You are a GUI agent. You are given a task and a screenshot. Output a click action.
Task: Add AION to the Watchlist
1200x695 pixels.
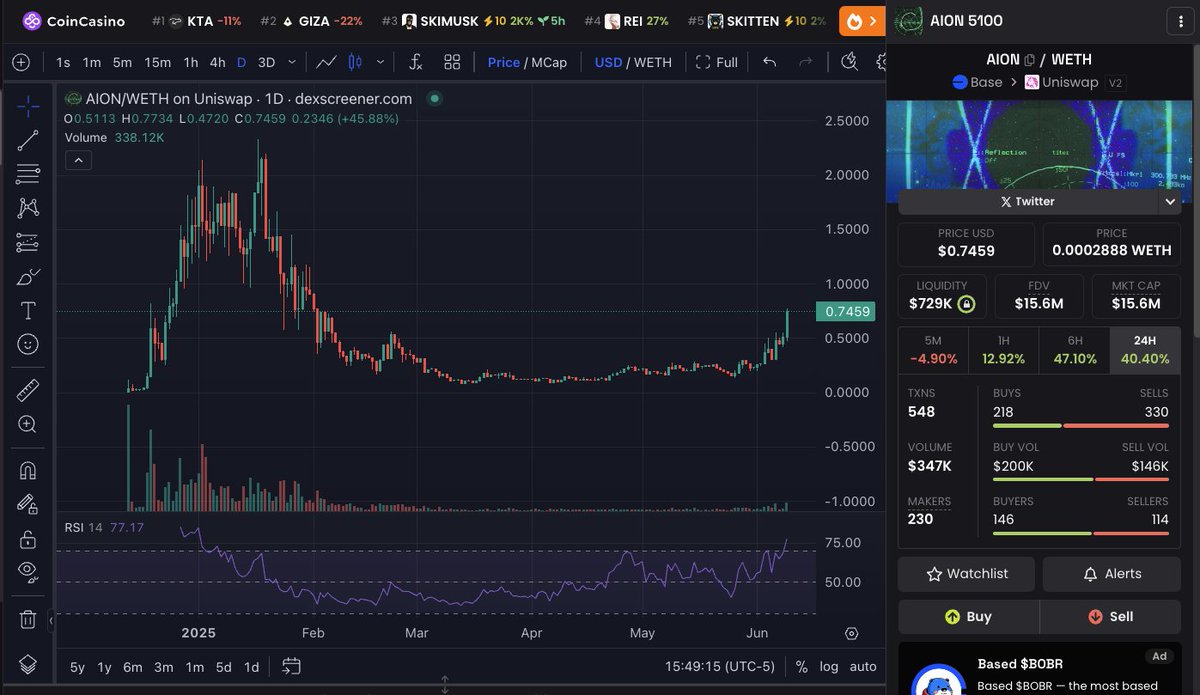tap(965, 573)
